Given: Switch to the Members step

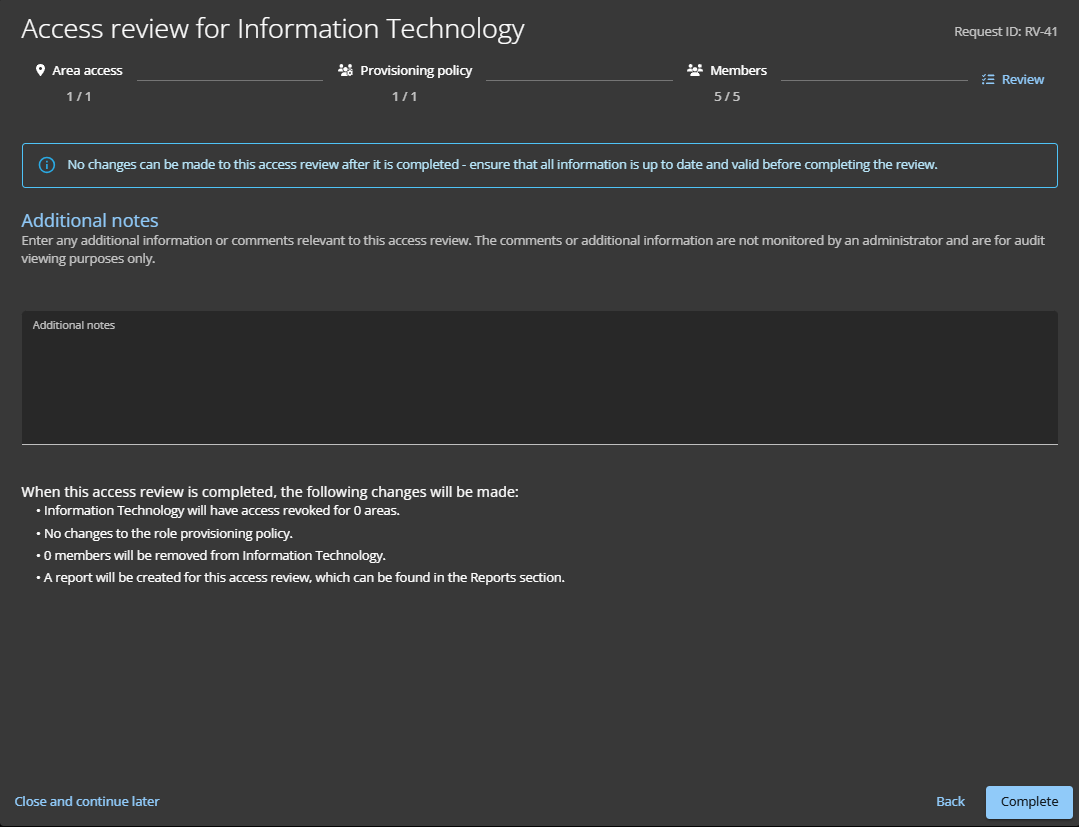Looking at the screenshot, I should point(738,71).
